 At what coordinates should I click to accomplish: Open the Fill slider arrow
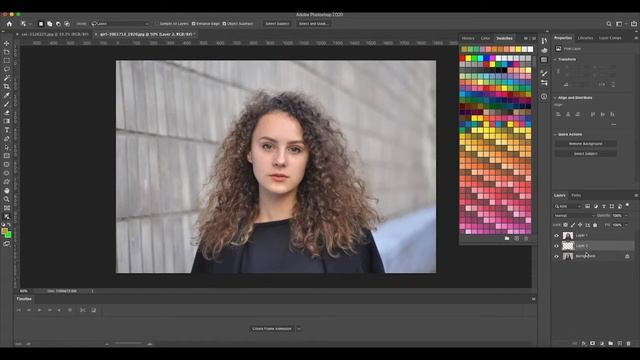click(x=626, y=225)
